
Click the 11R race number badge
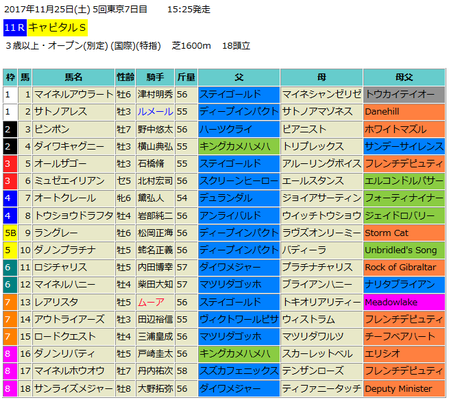[15, 28]
